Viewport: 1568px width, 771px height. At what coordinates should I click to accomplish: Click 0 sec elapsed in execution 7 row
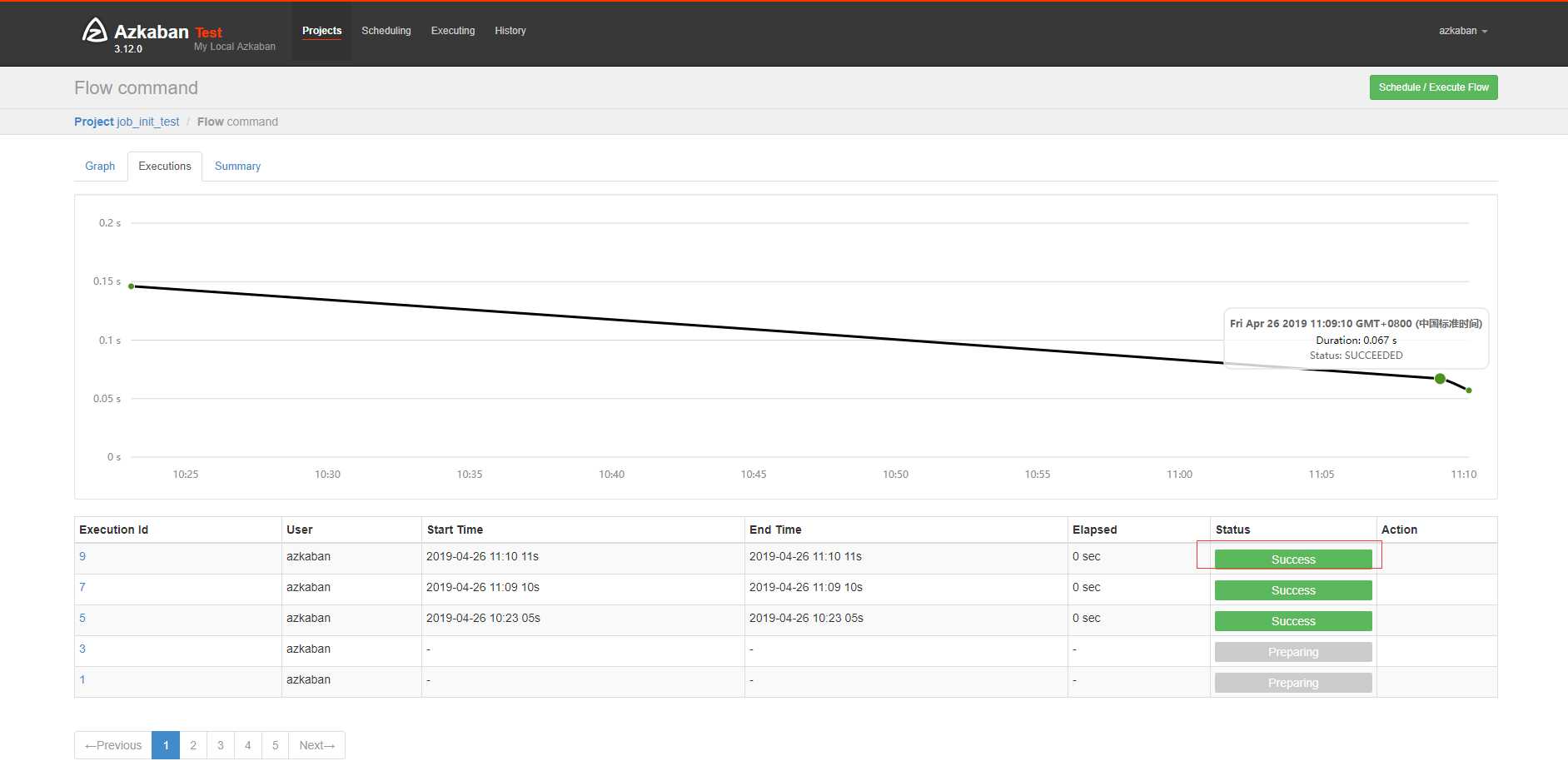click(x=1087, y=587)
